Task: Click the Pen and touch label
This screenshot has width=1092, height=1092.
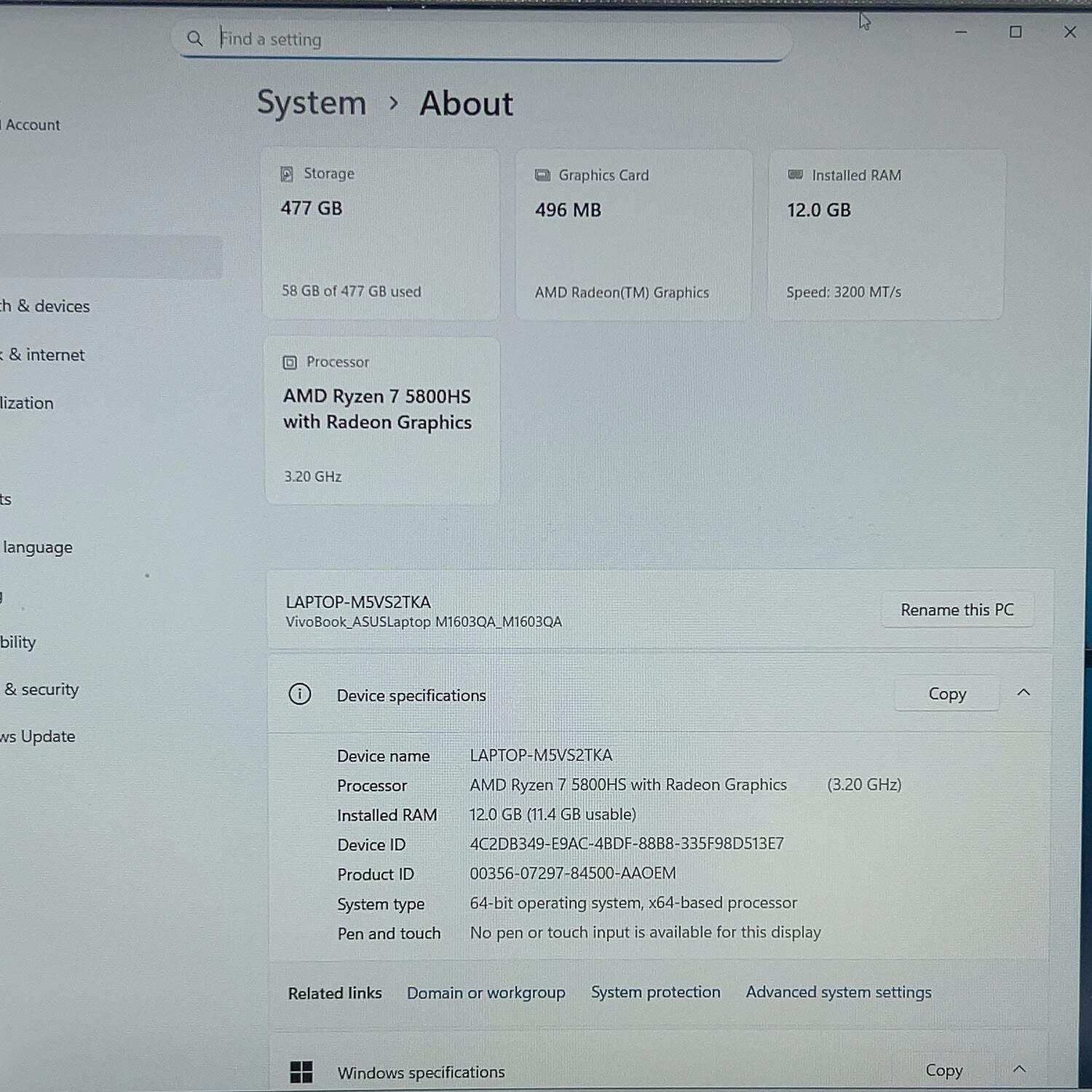Action: tap(389, 933)
